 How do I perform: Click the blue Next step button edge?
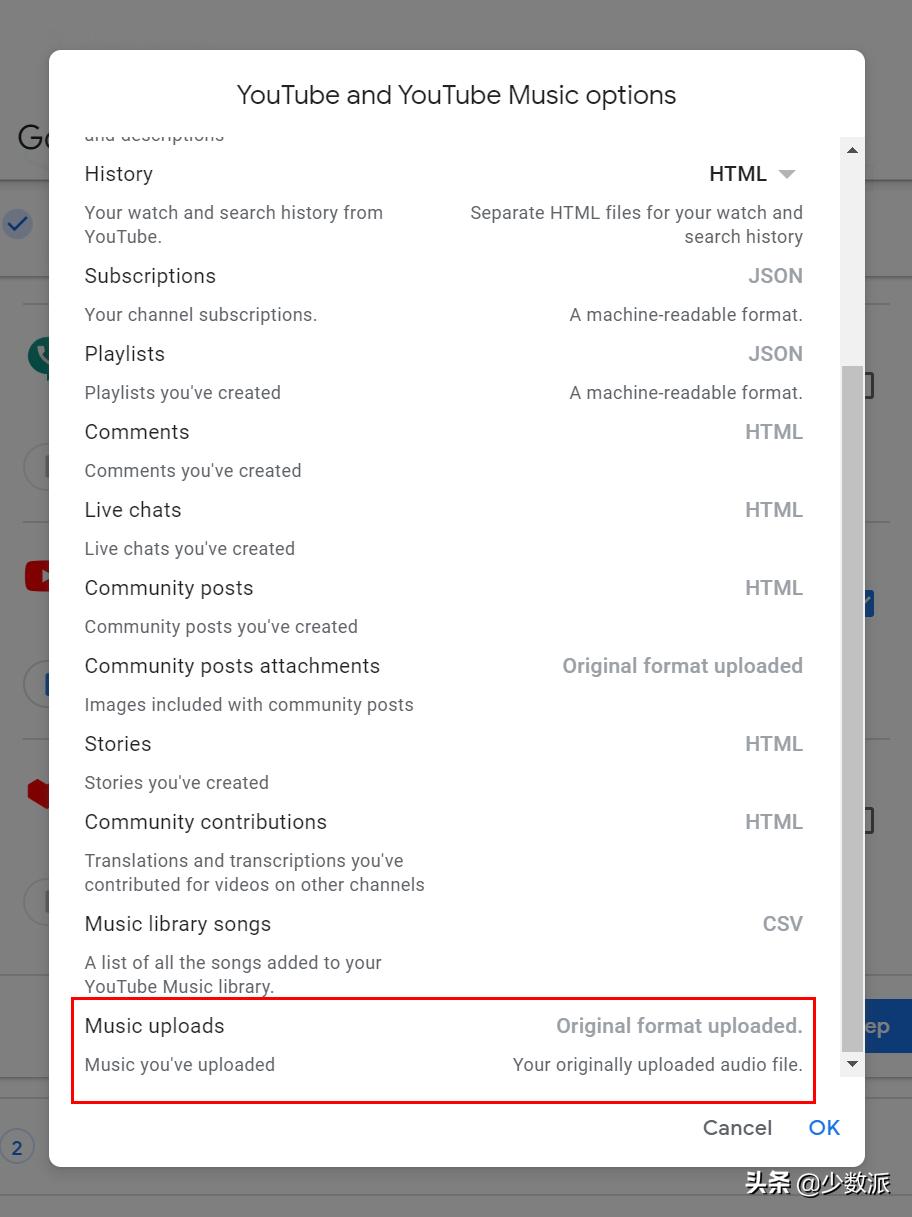pos(886,1026)
